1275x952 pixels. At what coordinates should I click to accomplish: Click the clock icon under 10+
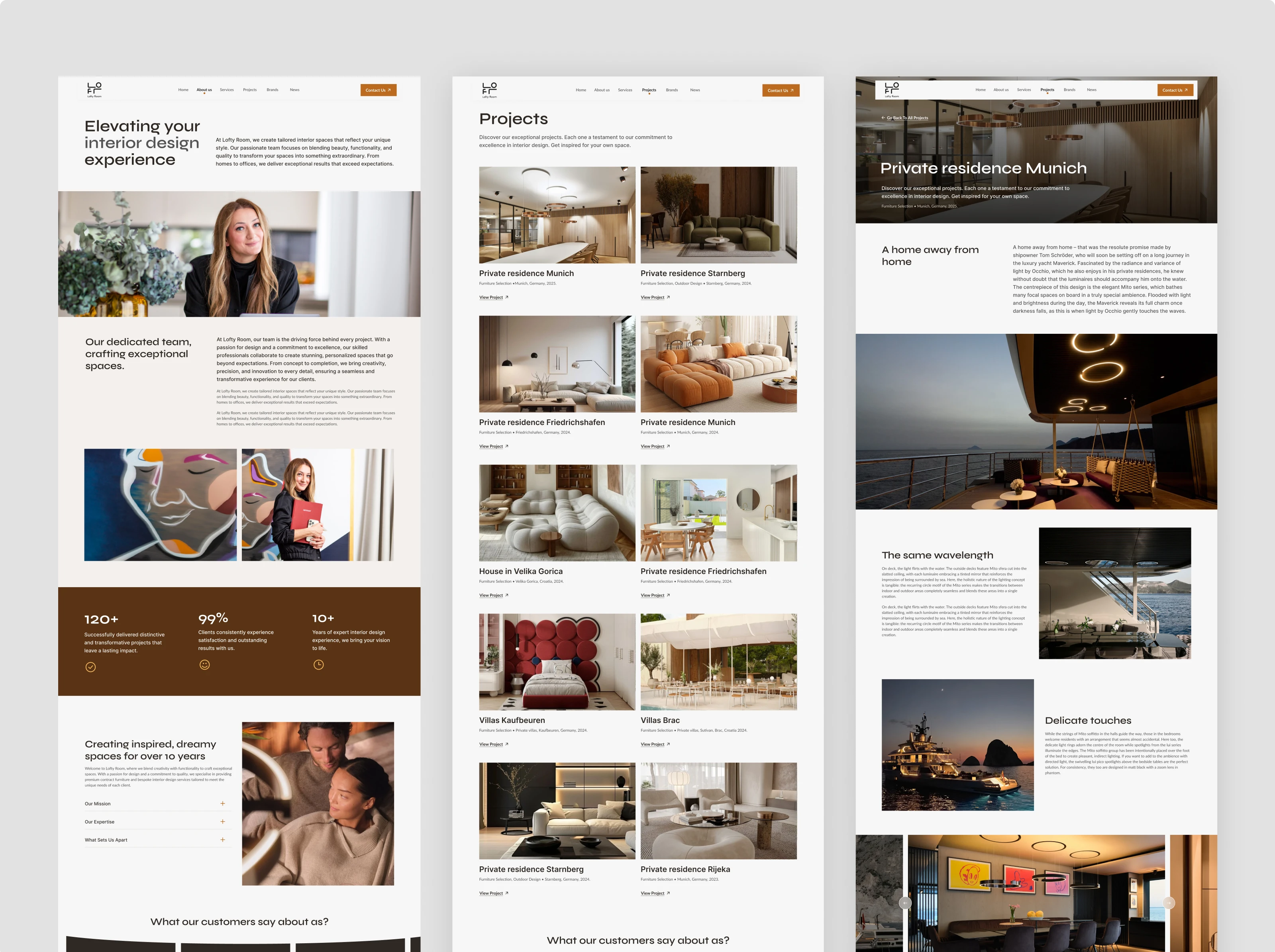[x=318, y=664]
